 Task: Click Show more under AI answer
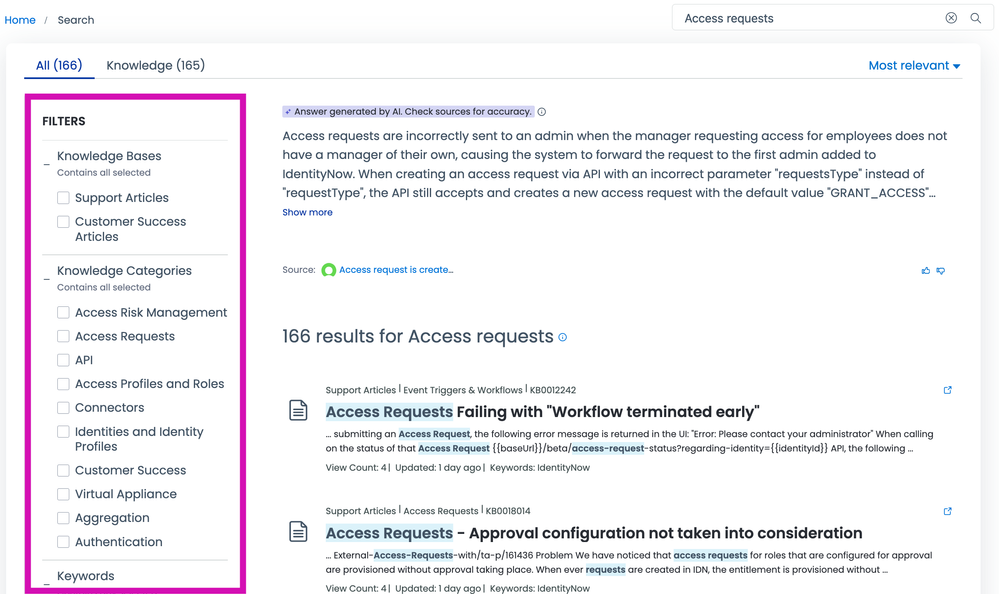point(307,213)
